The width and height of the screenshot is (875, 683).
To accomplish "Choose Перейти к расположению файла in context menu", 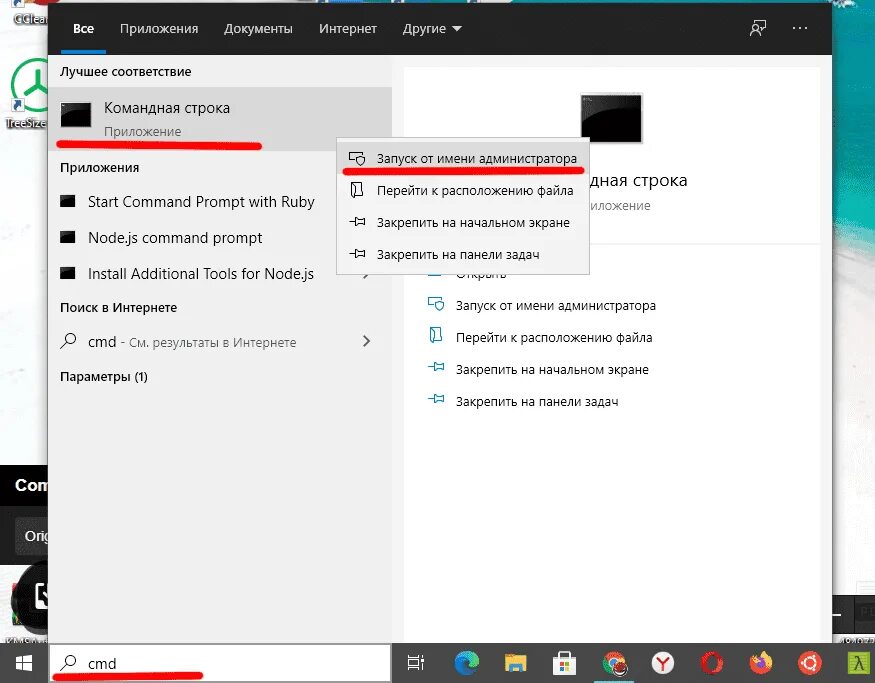I will pyautogui.click(x=463, y=190).
